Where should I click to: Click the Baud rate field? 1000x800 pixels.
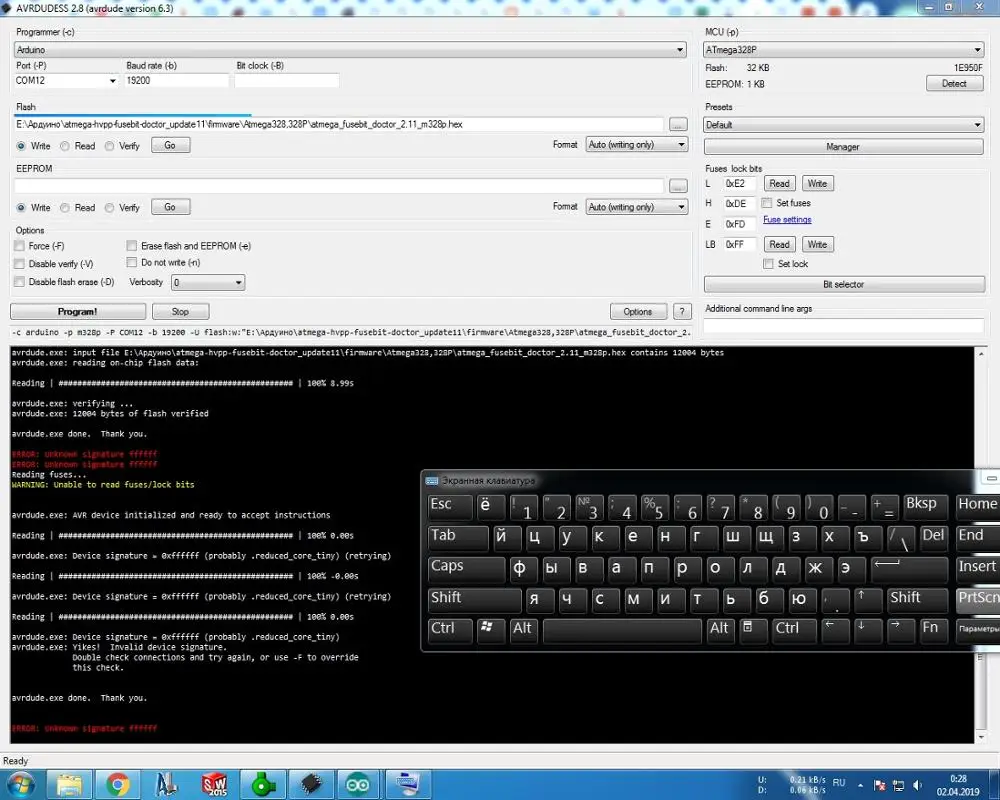[x=176, y=80]
